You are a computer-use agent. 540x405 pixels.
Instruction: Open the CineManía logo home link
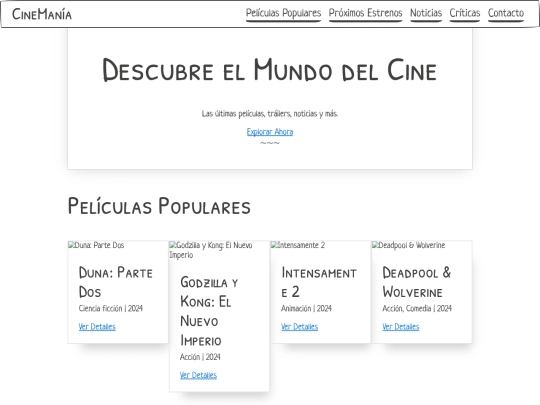pos(42,14)
